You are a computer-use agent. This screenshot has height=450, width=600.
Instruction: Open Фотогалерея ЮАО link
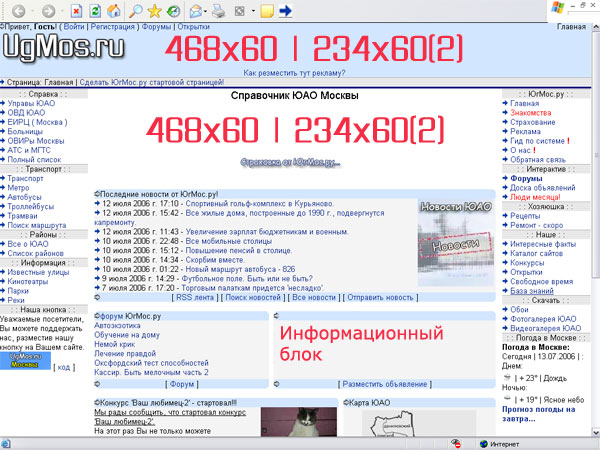click(x=543, y=319)
